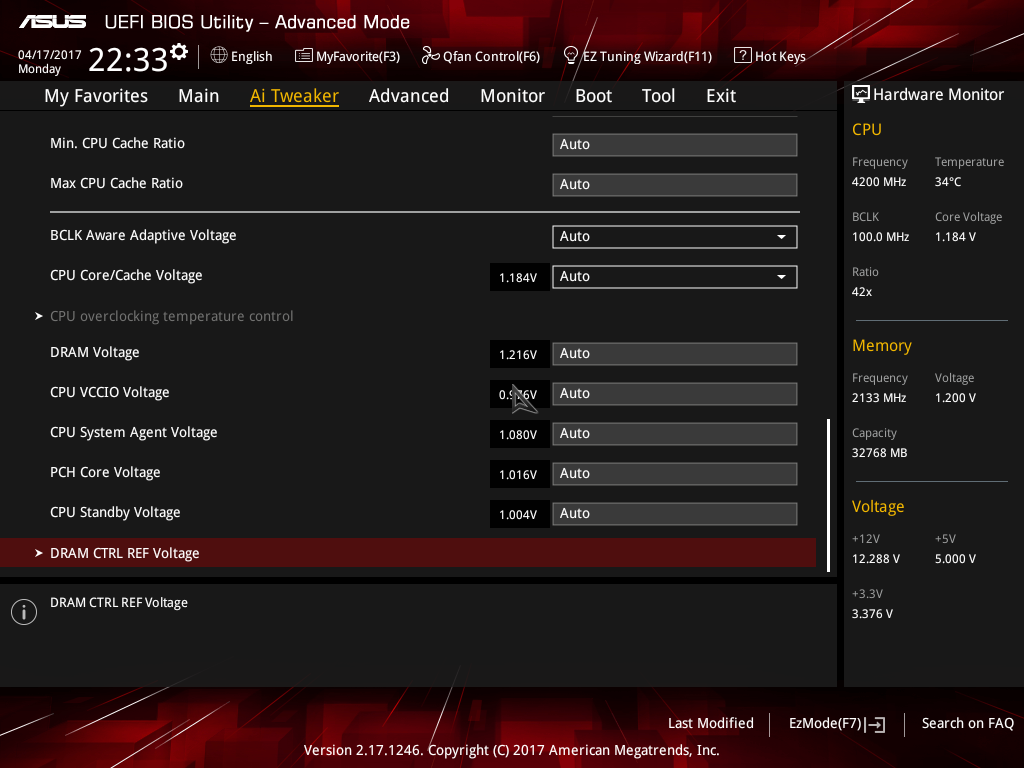Click the CPU System Agent Voltage label
The height and width of the screenshot is (768, 1024).
click(x=134, y=432)
